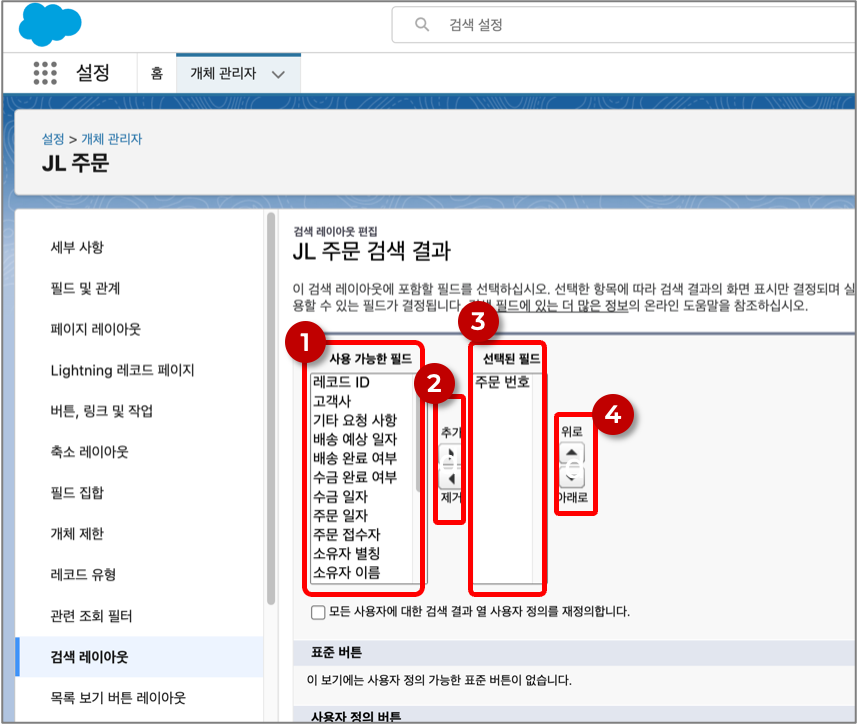Toggle 모든 사용자에 대한 검색 결과 checkbox

318,612
